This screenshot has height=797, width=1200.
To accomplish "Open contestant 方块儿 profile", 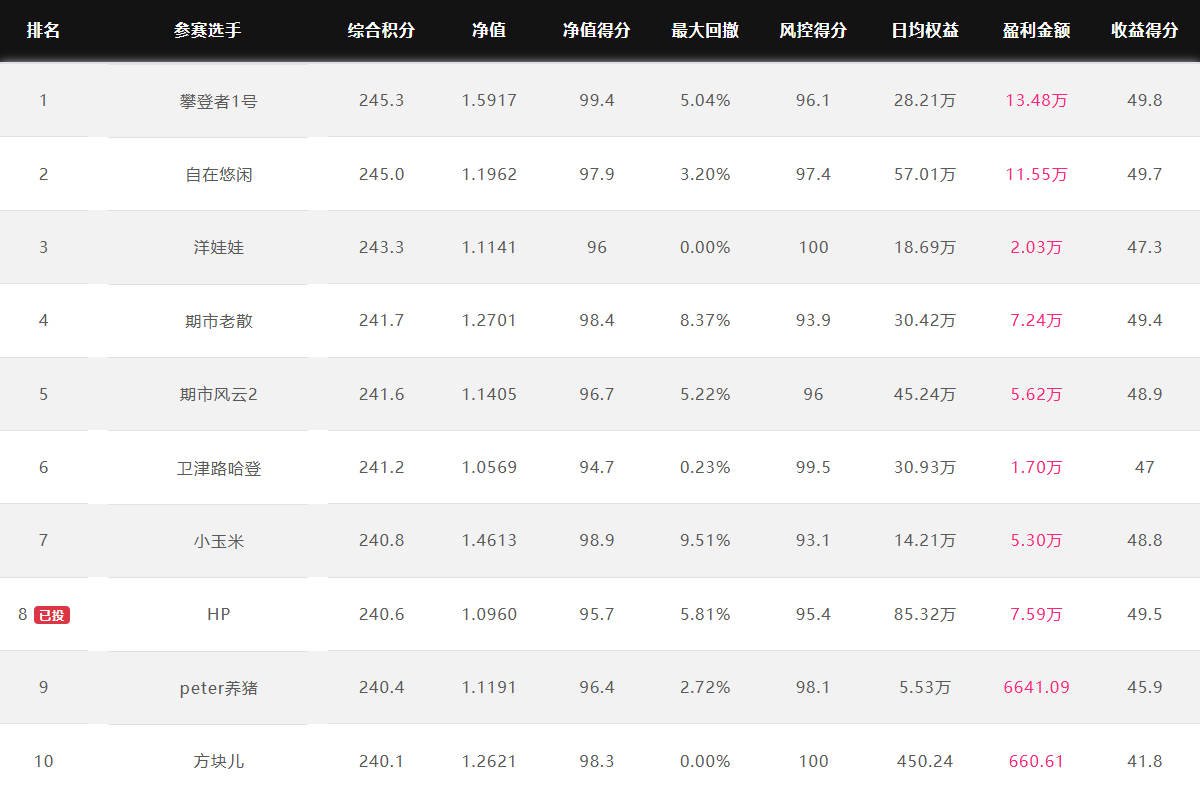I will point(218,761).
